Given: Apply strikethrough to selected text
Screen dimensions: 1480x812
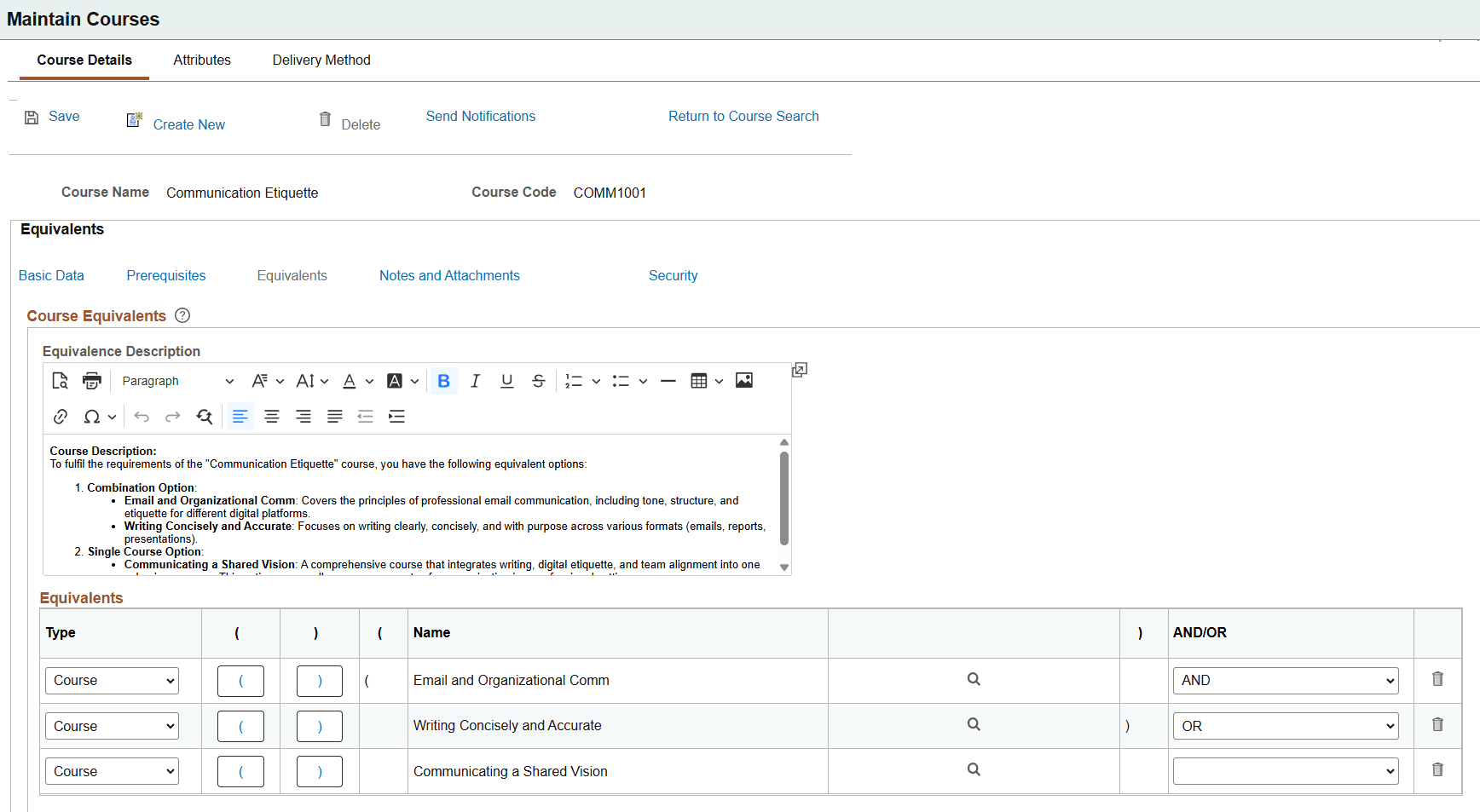Looking at the screenshot, I should 538,381.
